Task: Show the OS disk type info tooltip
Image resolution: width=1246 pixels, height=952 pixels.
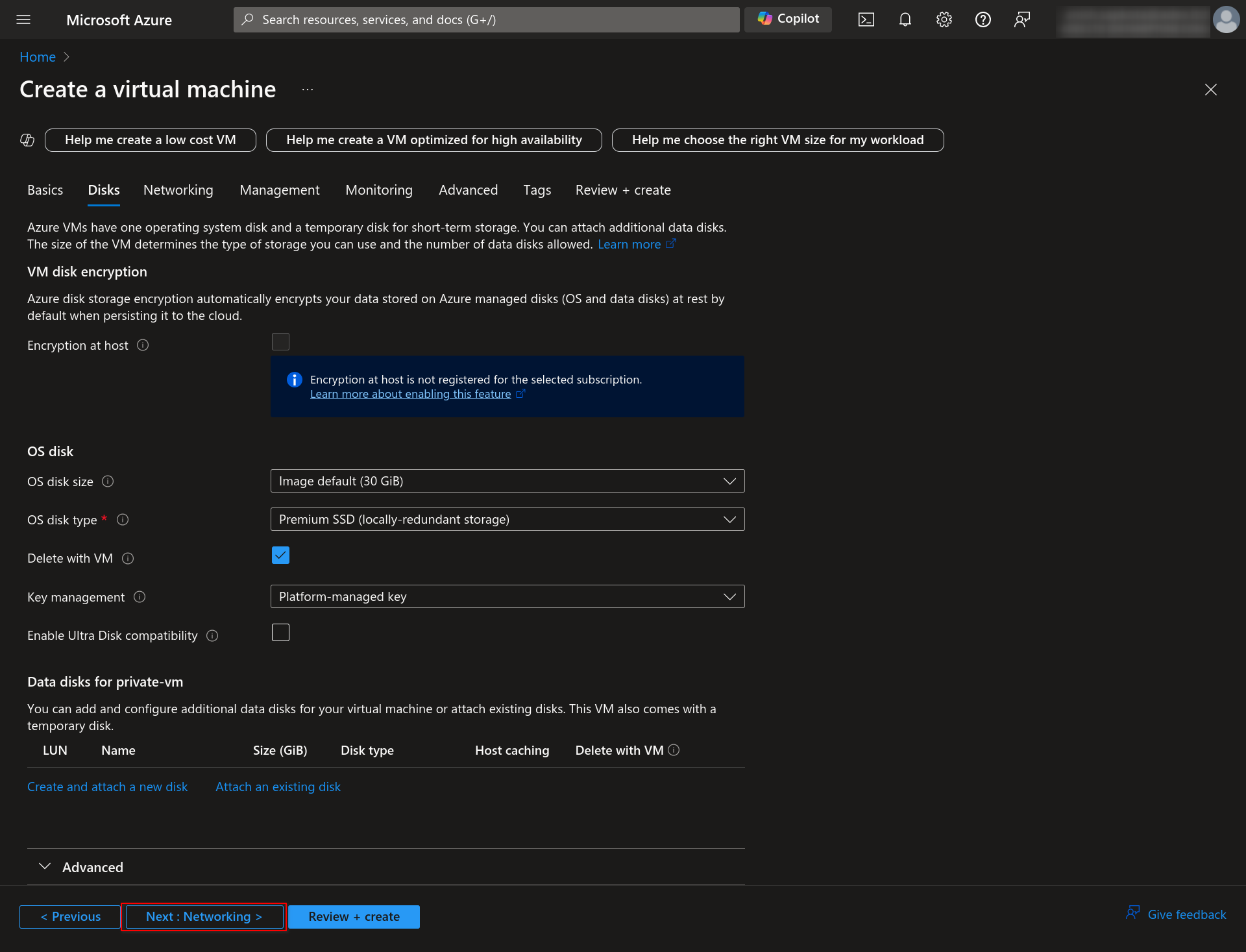Action: [123, 519]
